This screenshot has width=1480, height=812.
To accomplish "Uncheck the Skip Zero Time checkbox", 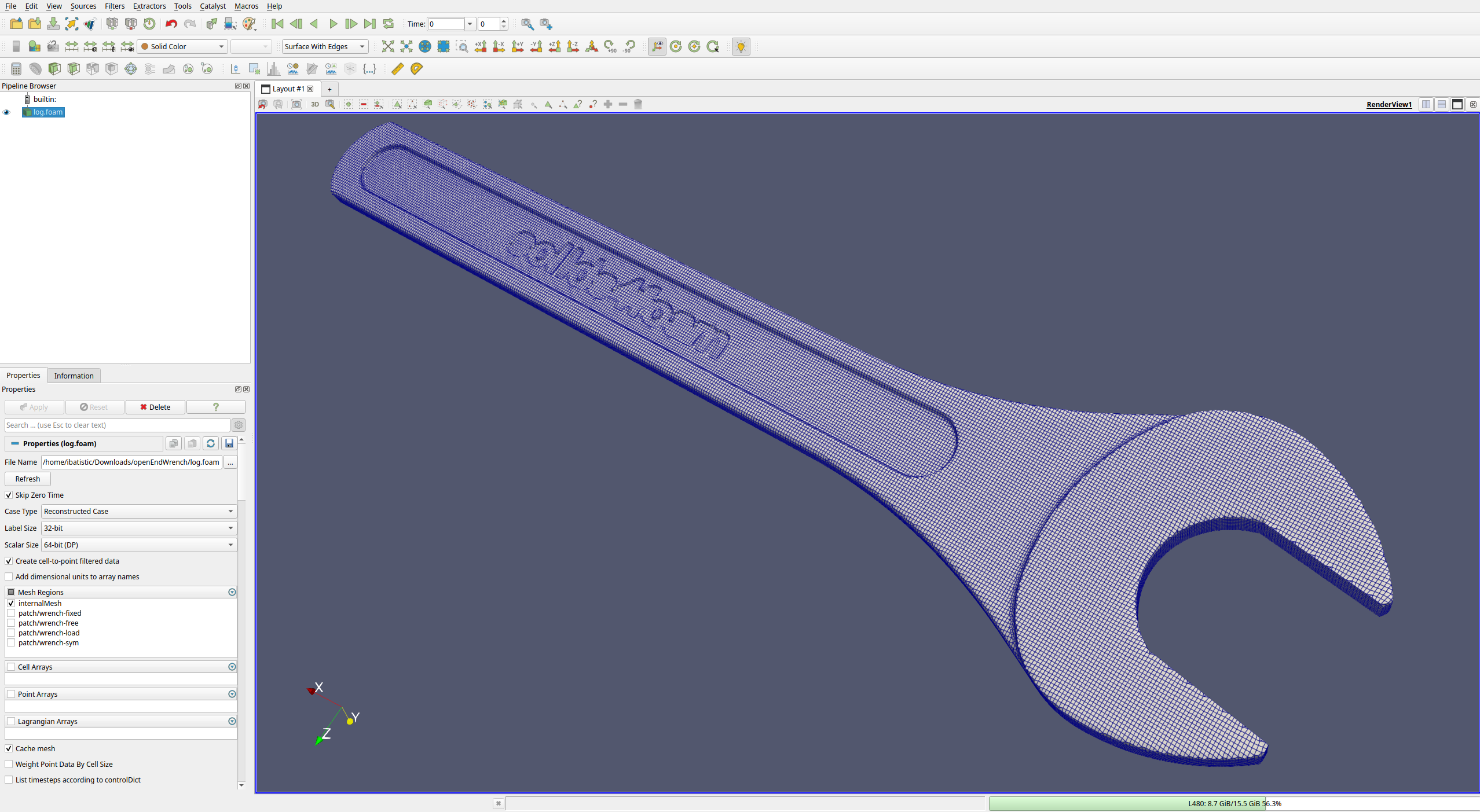I will click(x=9, y=495).
